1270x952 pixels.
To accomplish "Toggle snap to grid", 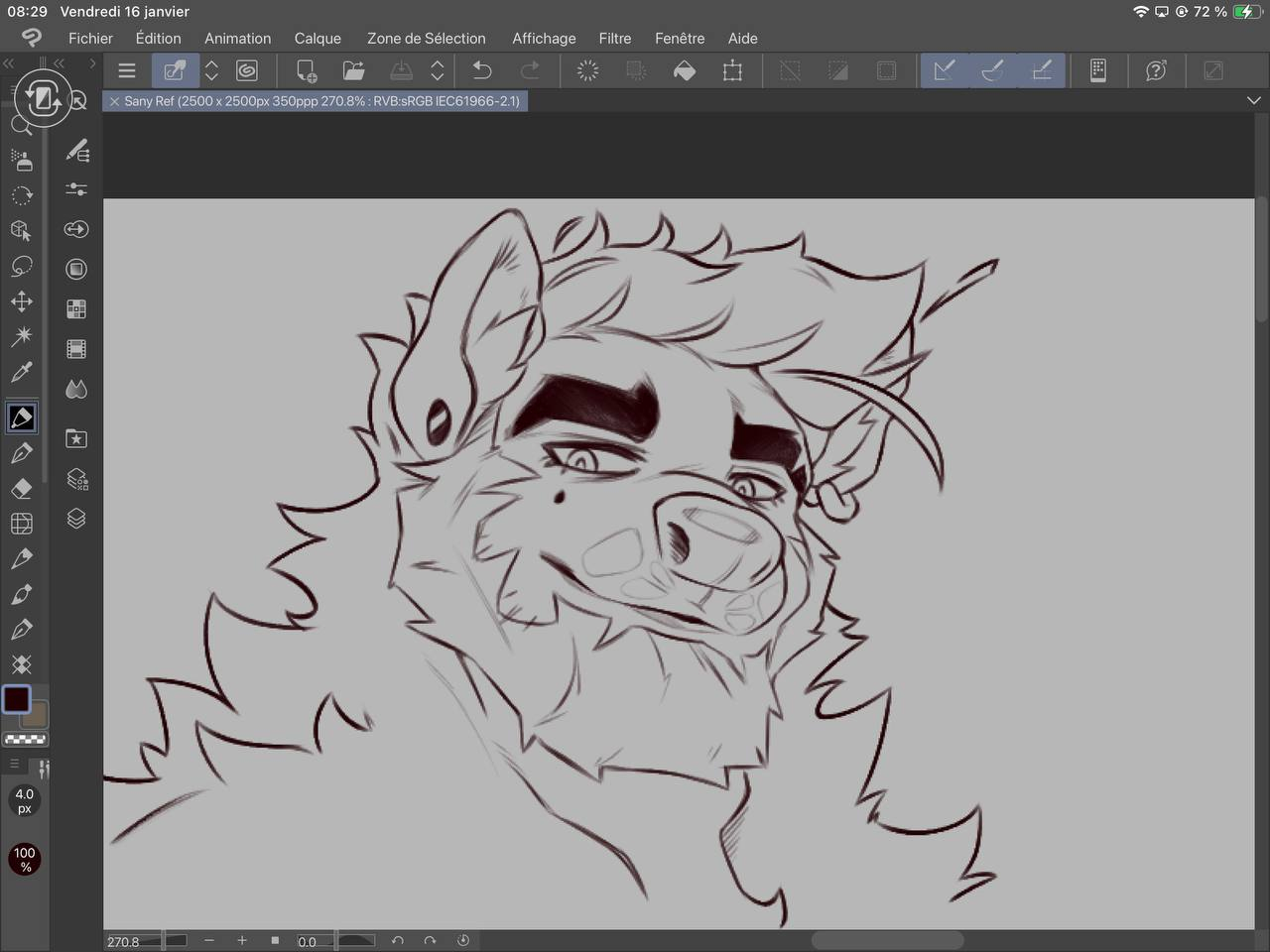I will point(1042,70).
